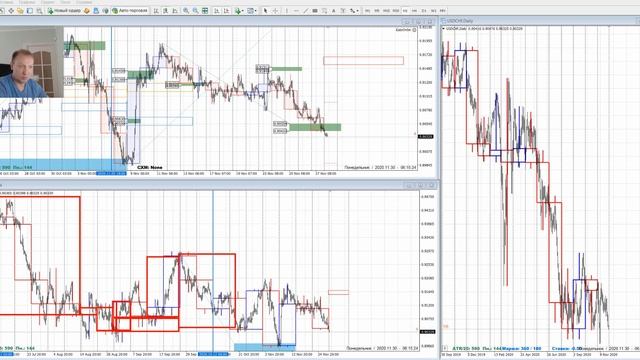Switch chart to line chart style

[x=175, y=11]
